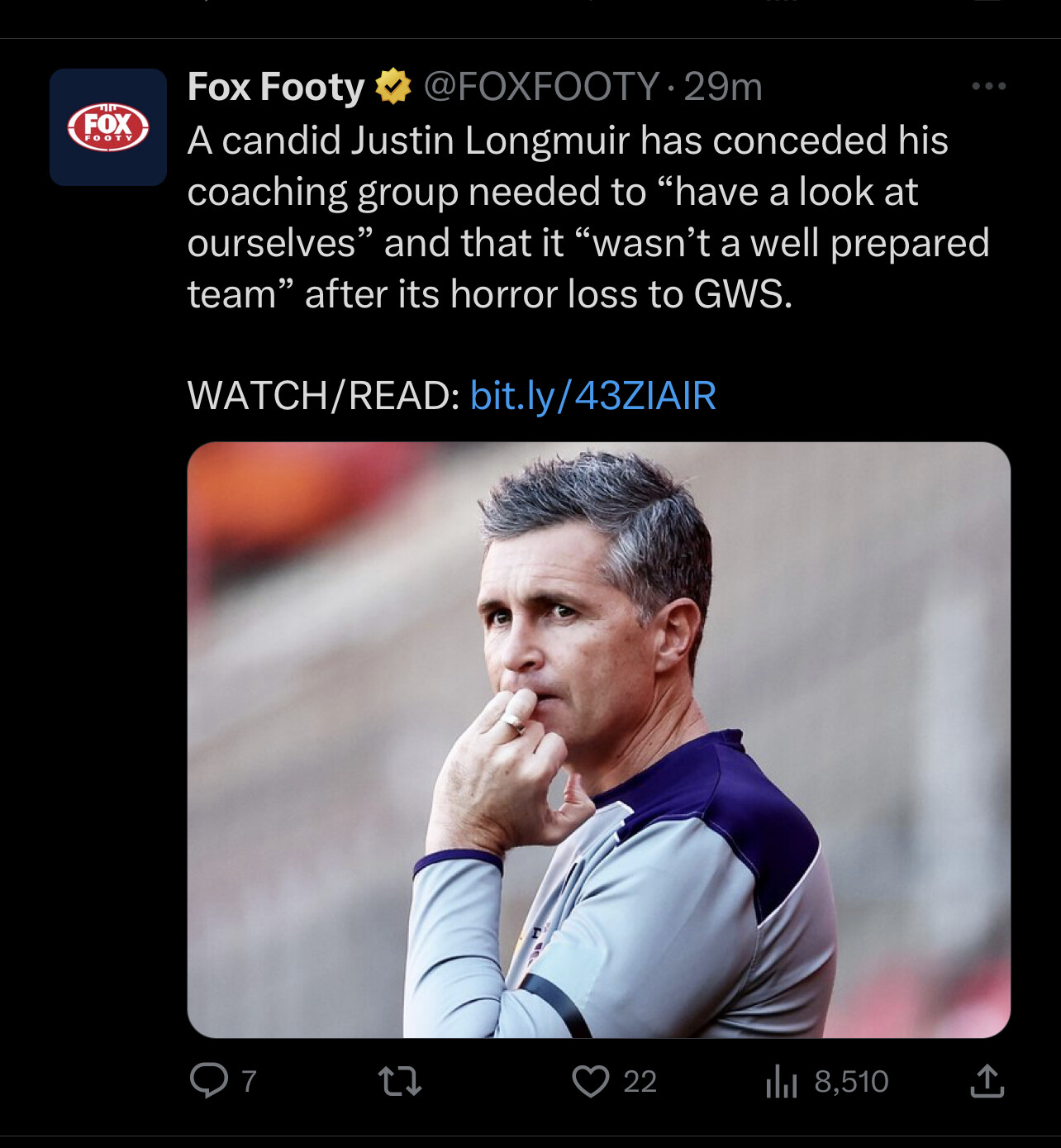1061x1148 pixels.
Task: Open the bit.ly/43ZIAIR link
Action: 592,395
